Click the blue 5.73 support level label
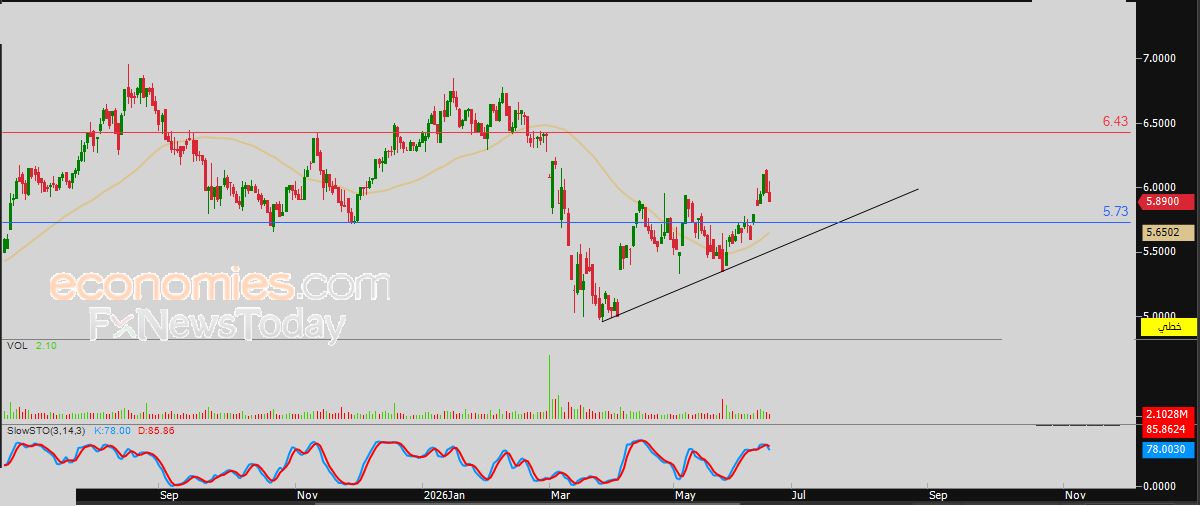Viewport: 1200px width, 506px height. [1115, 211]
